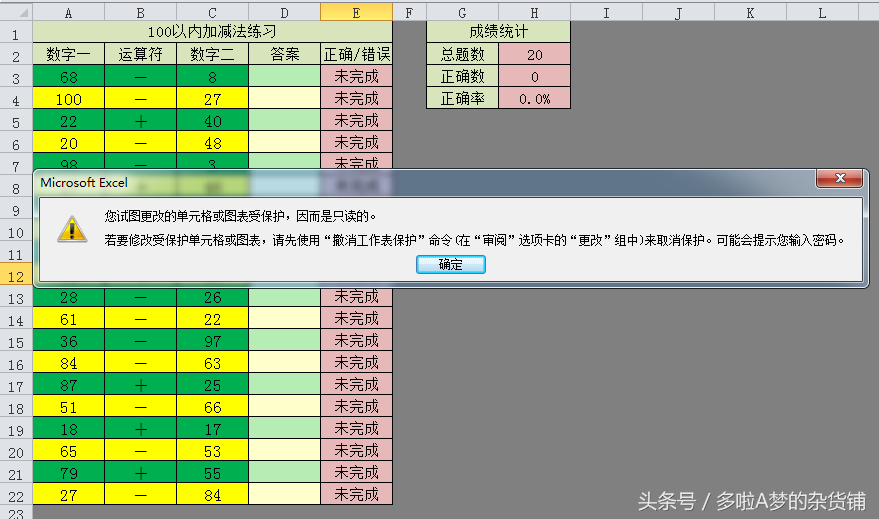This screenshot has width=879, height=519.
Task: Click the plus operator in row 17
Action: [x=140, y=384]
